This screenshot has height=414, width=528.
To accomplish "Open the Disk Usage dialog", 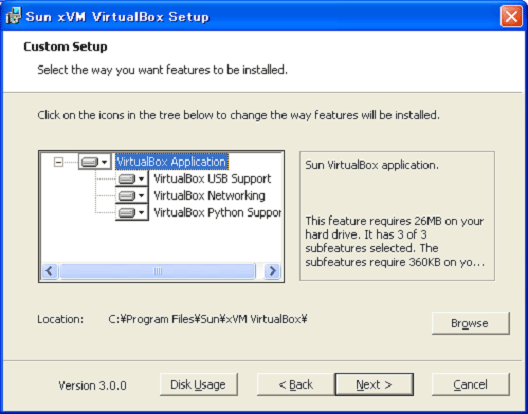I will 199,384.
